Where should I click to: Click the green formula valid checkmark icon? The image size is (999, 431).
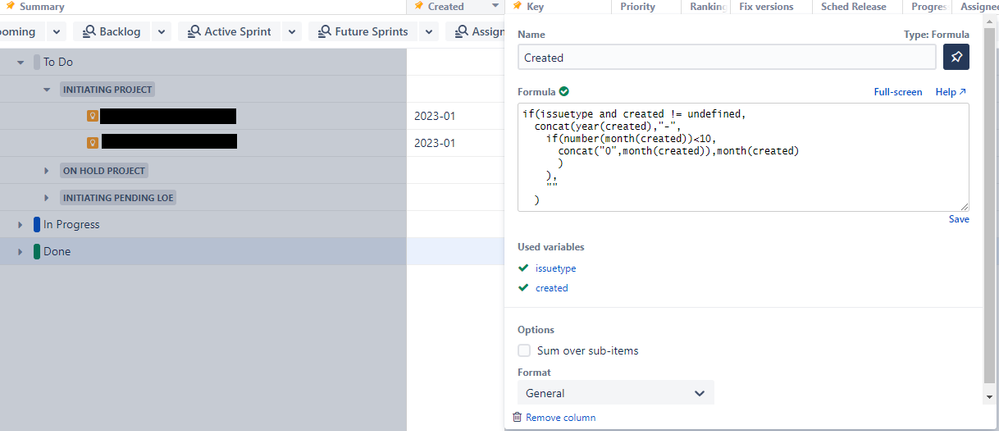click(x=564, y=91)
